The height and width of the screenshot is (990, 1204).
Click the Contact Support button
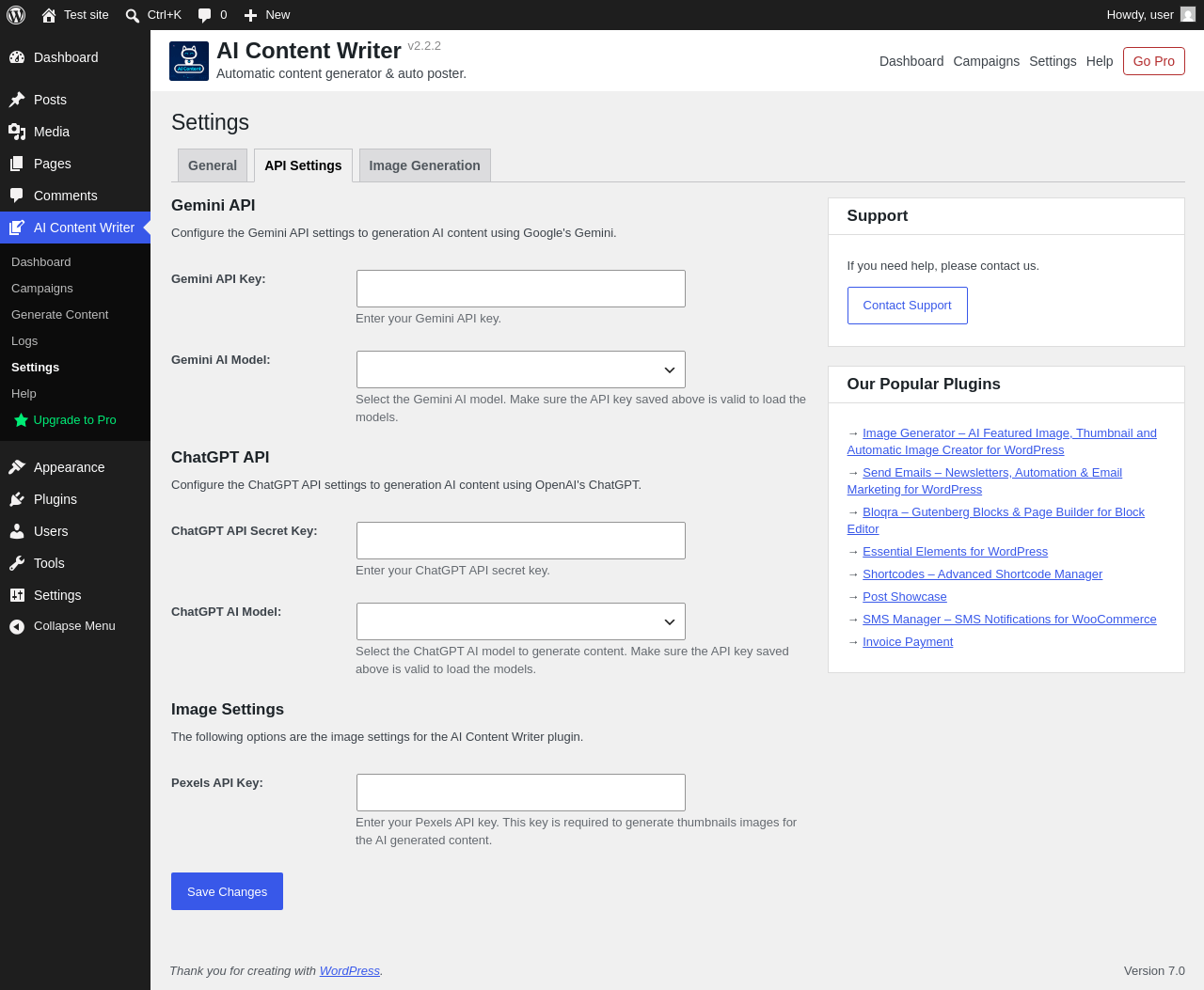908,306
